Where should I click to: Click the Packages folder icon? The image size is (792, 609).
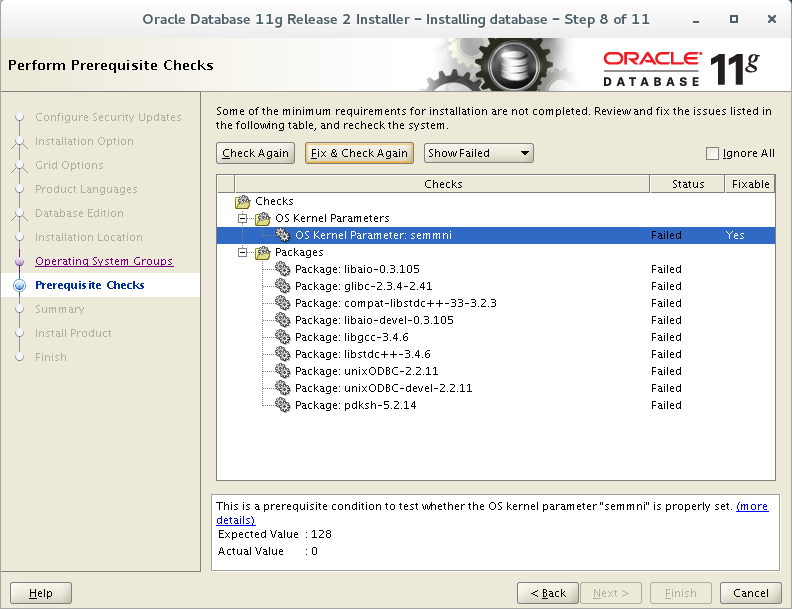tap(263, 252)
